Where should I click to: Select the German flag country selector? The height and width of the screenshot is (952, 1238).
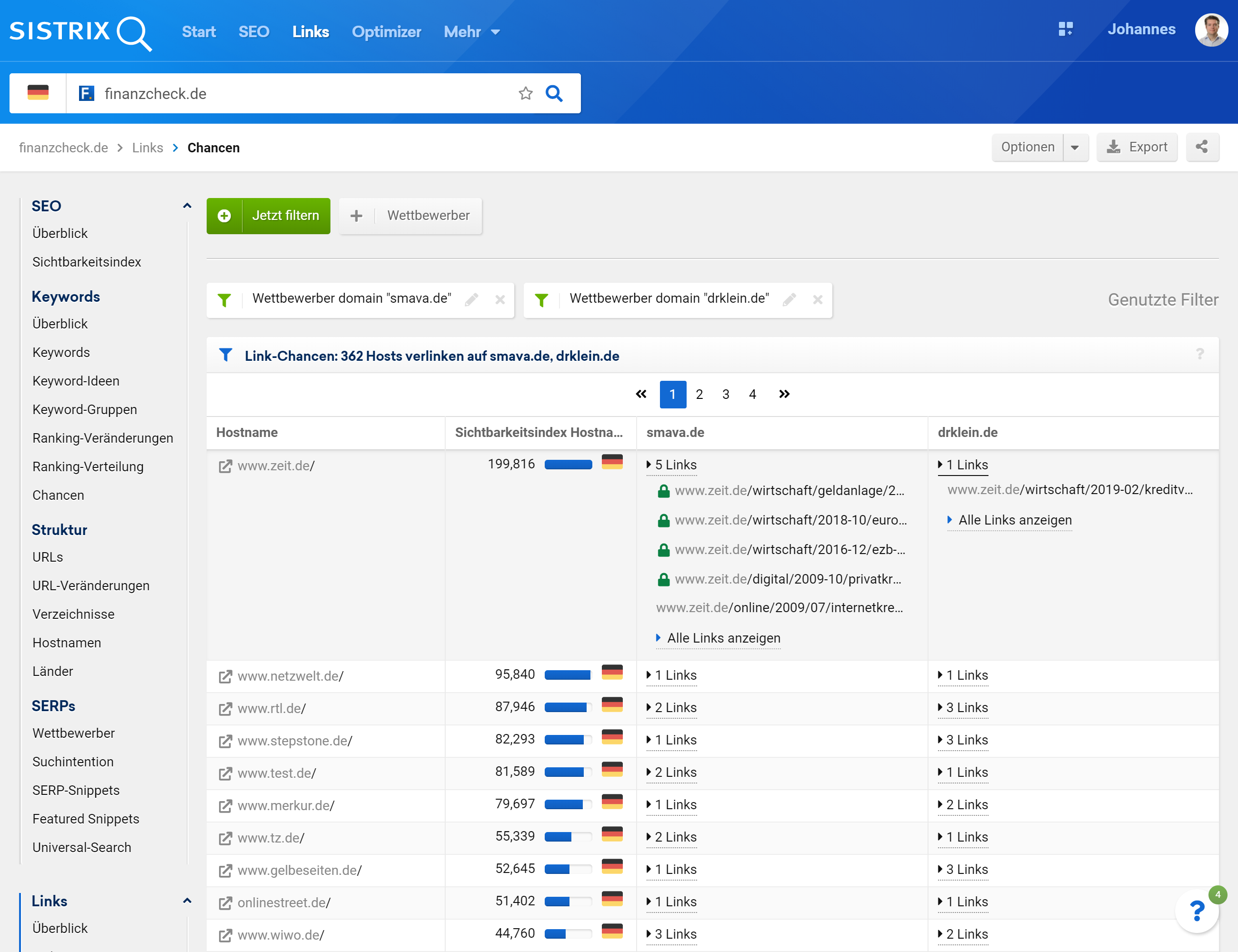pos(38,93)
